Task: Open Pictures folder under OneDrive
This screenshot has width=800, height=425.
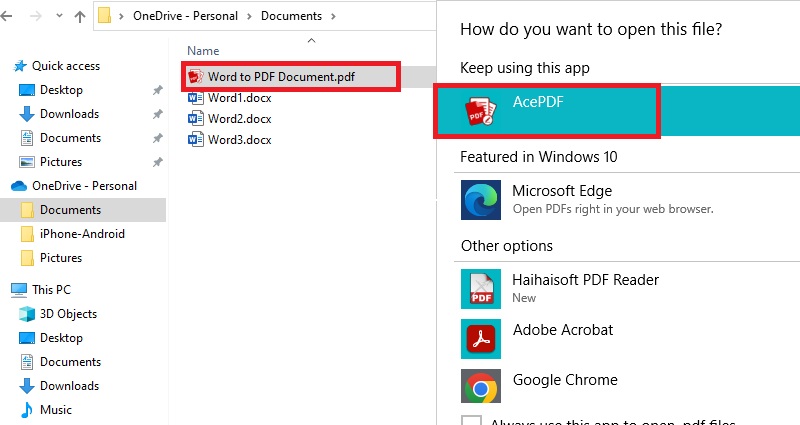Action: [x=61, y=258]
